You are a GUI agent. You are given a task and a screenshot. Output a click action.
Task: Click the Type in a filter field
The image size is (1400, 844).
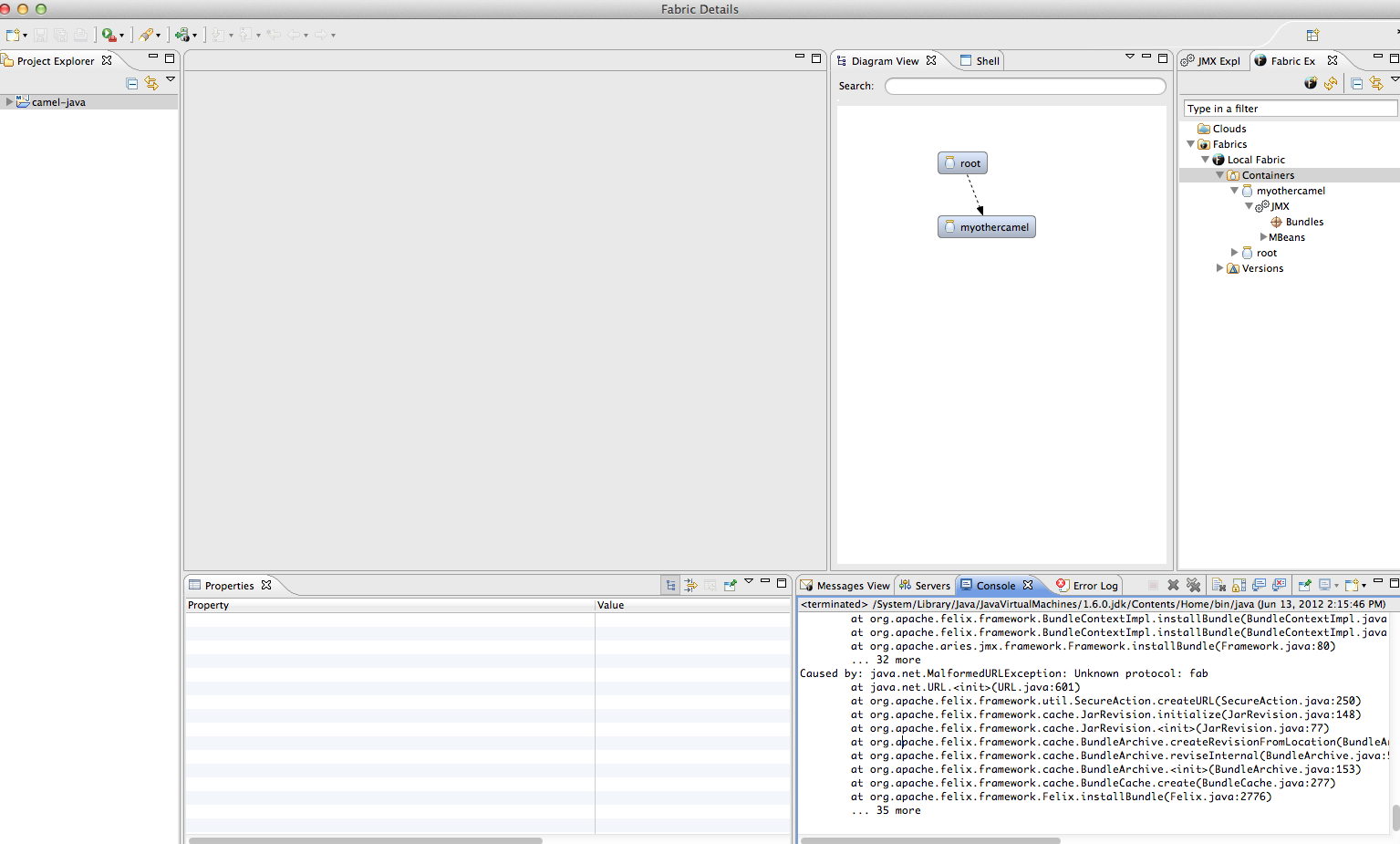point(1290,109)
